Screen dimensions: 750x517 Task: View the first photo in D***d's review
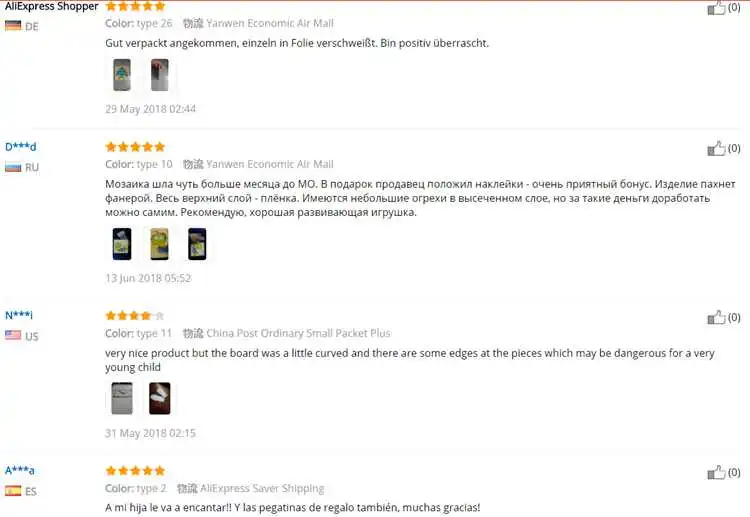[122, 244]
